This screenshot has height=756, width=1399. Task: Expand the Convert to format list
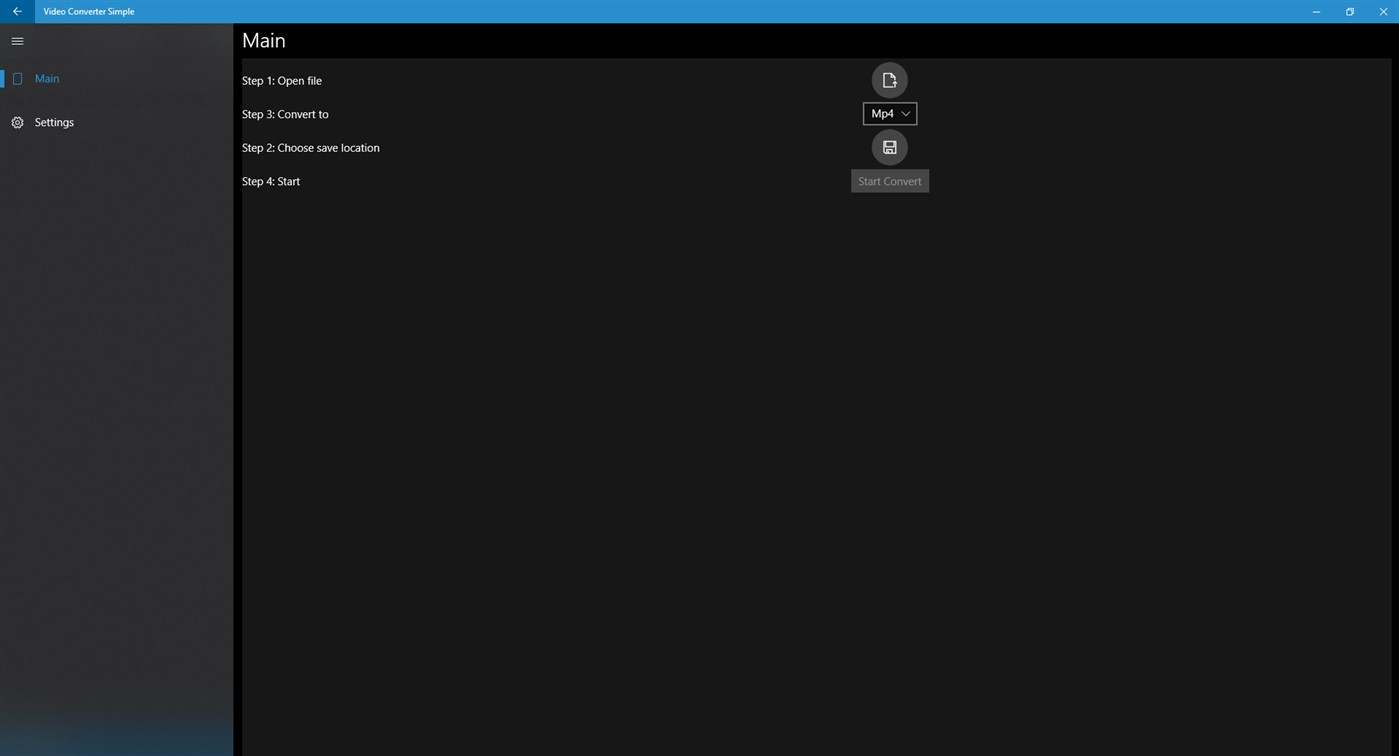click(x=889, y=113)
